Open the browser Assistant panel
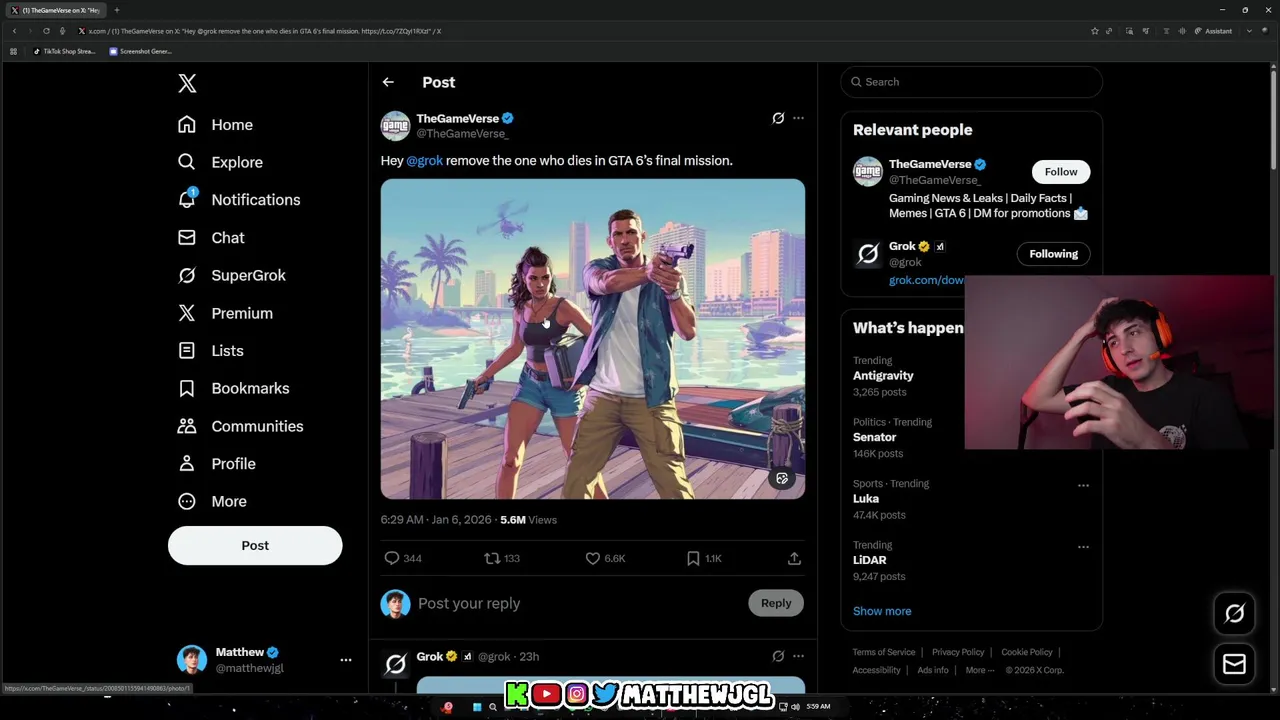Screen dimensions: 1280x720 1213,31
